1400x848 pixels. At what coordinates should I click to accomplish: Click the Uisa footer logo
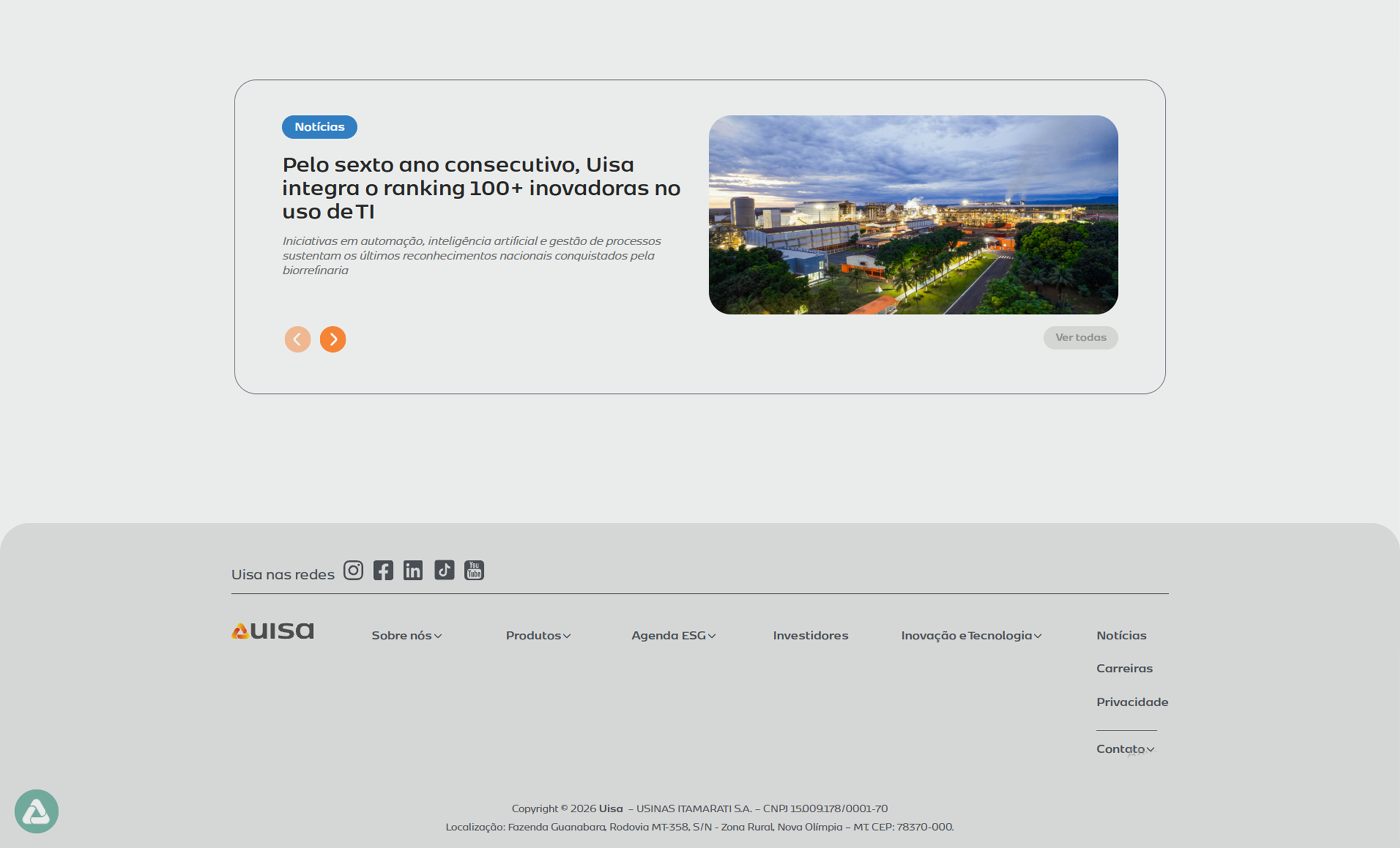click(x=272, y=631)
